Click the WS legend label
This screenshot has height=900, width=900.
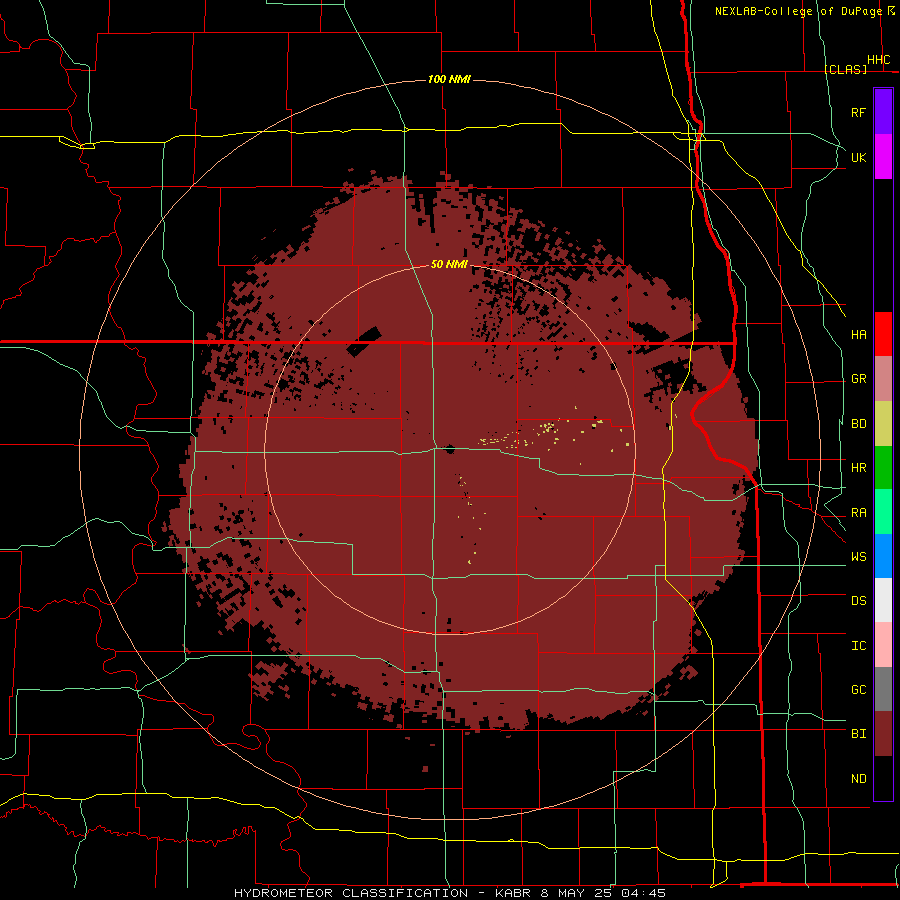click(x=858, y=557)
